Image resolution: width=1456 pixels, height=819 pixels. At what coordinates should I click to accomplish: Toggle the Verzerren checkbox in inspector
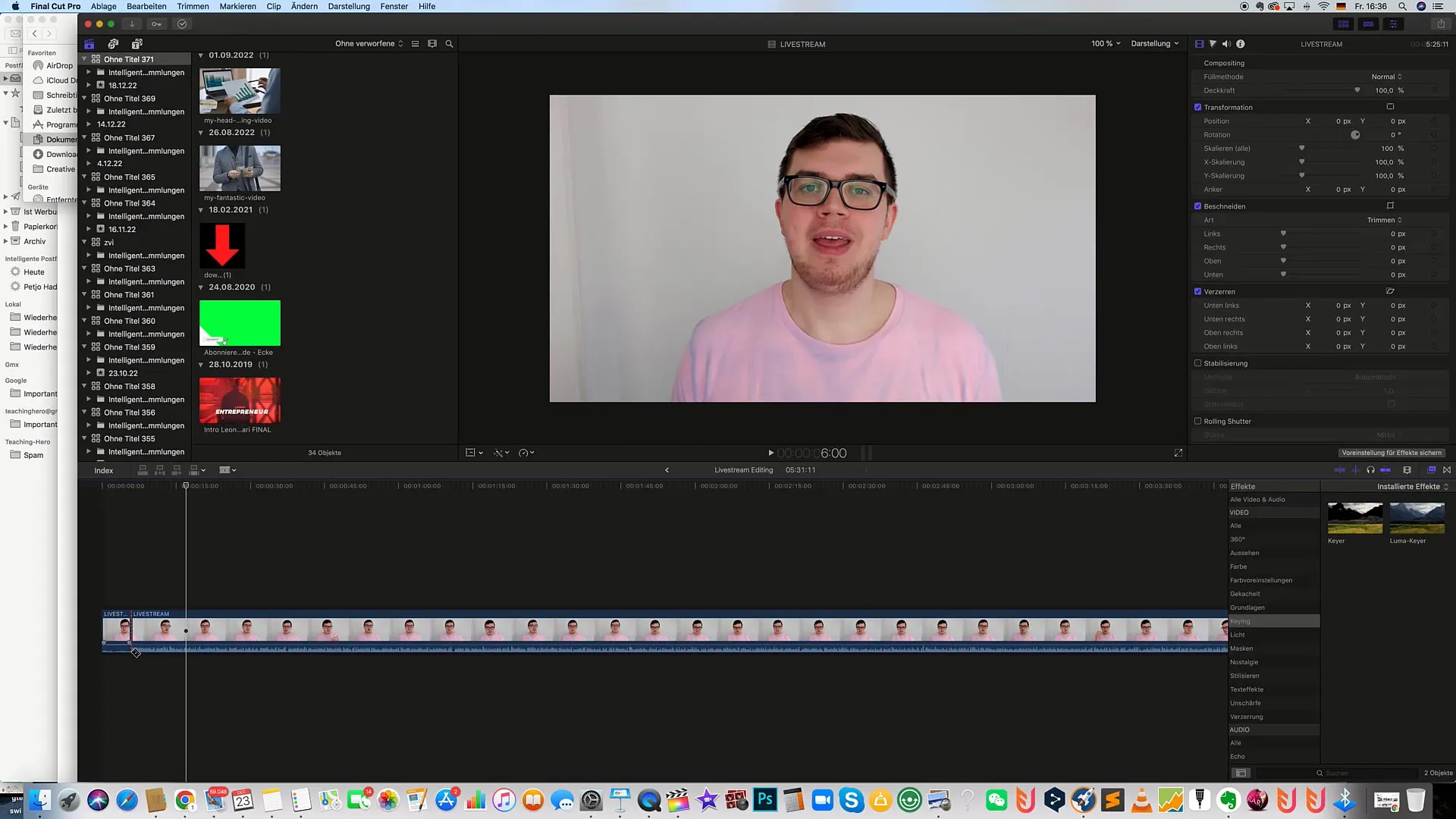click(1198, 291)
